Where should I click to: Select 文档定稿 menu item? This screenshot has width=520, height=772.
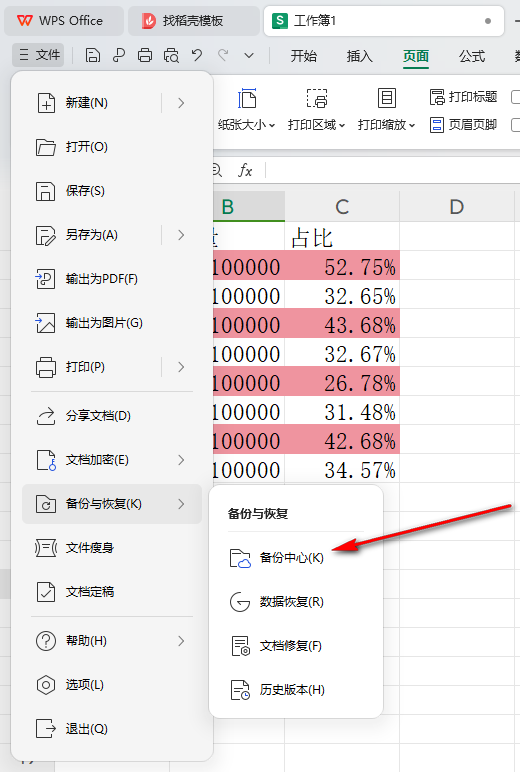[x=112, y=592]
